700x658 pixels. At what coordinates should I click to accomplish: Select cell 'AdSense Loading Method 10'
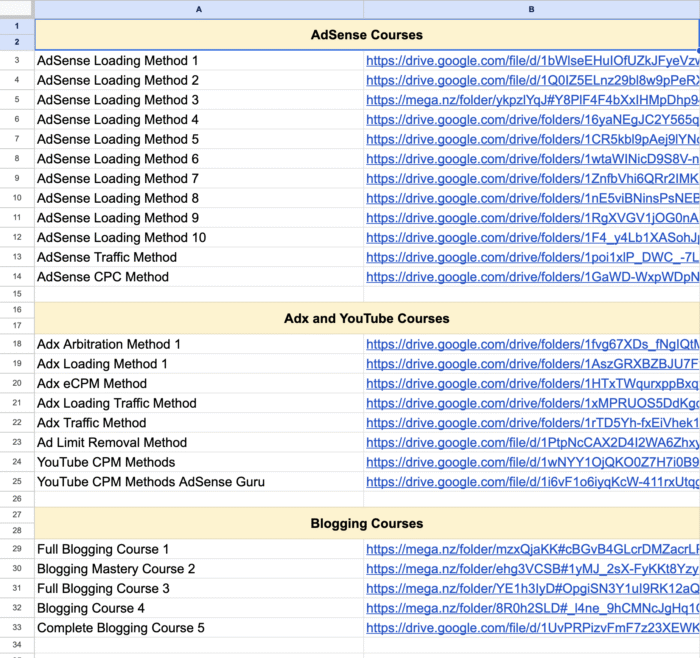tap(199, 237)
